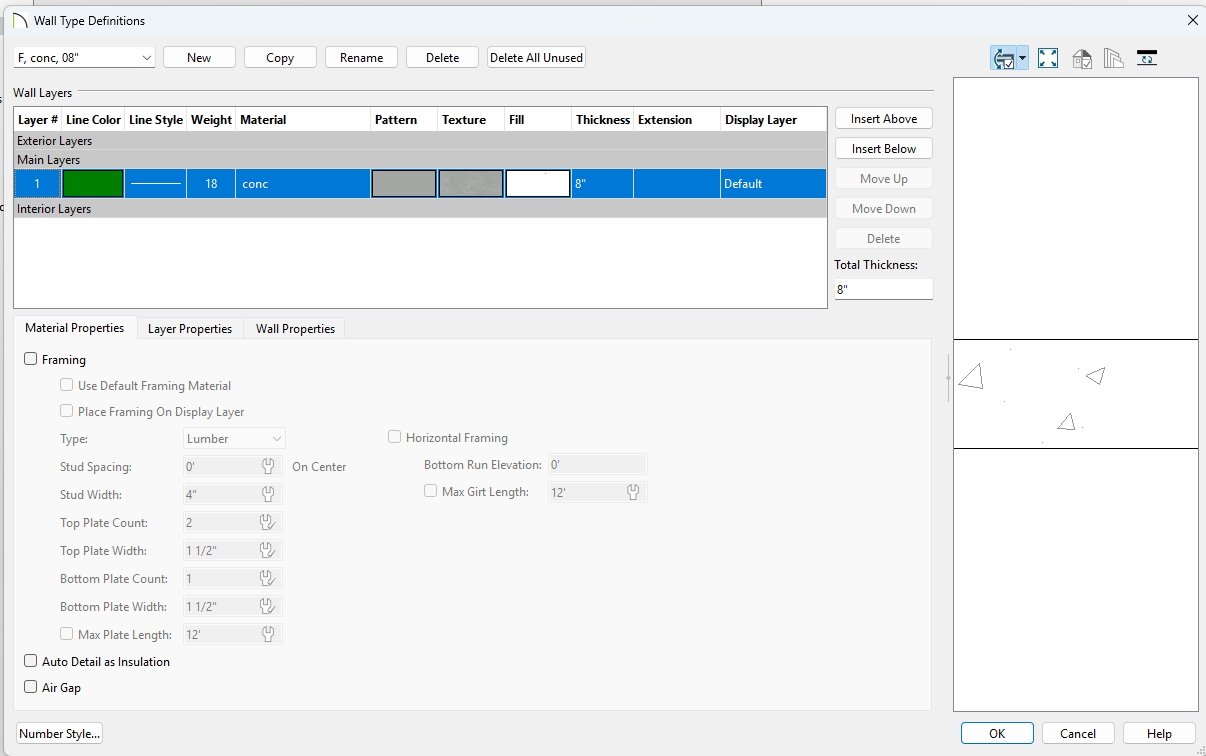This screenshot has height=756, width=1206.
Task: Click the layer Thickness 8" cell
Action: click(x=602, y=184)
